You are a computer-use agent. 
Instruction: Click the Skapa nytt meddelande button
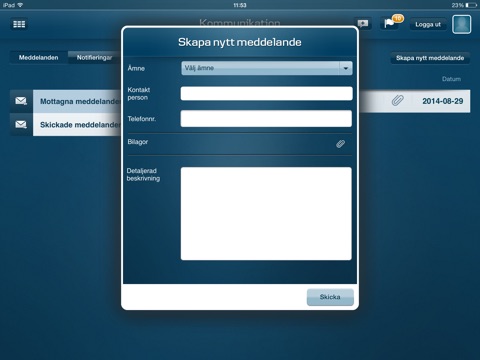point(430,58)
